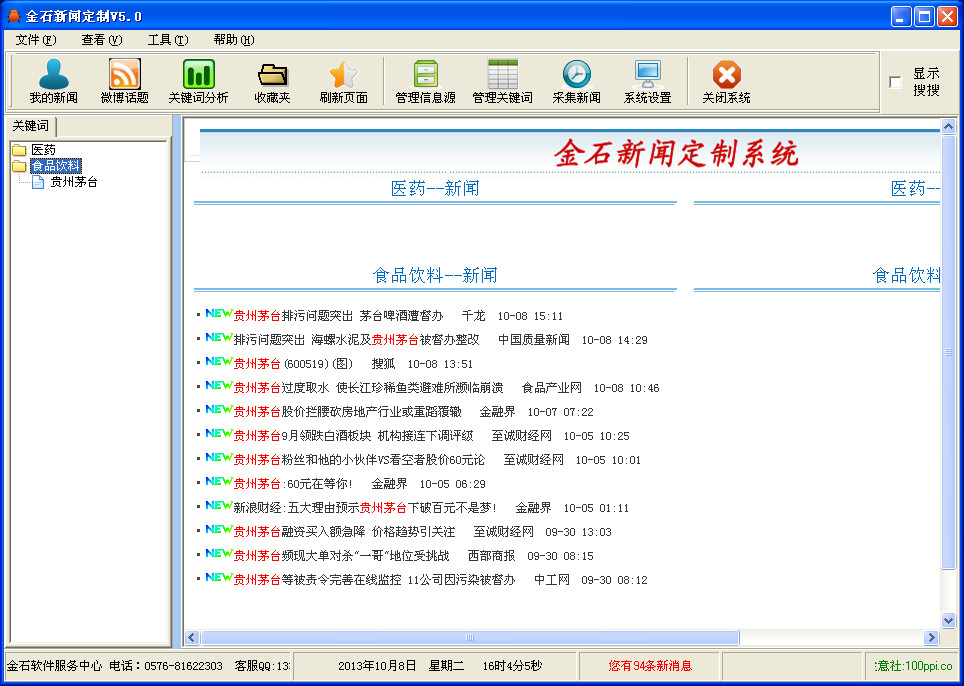This screenshot has width=964, height=686.
Task: Click the vertical scrollbar up arrow
Action: click(x=949, y=127)
